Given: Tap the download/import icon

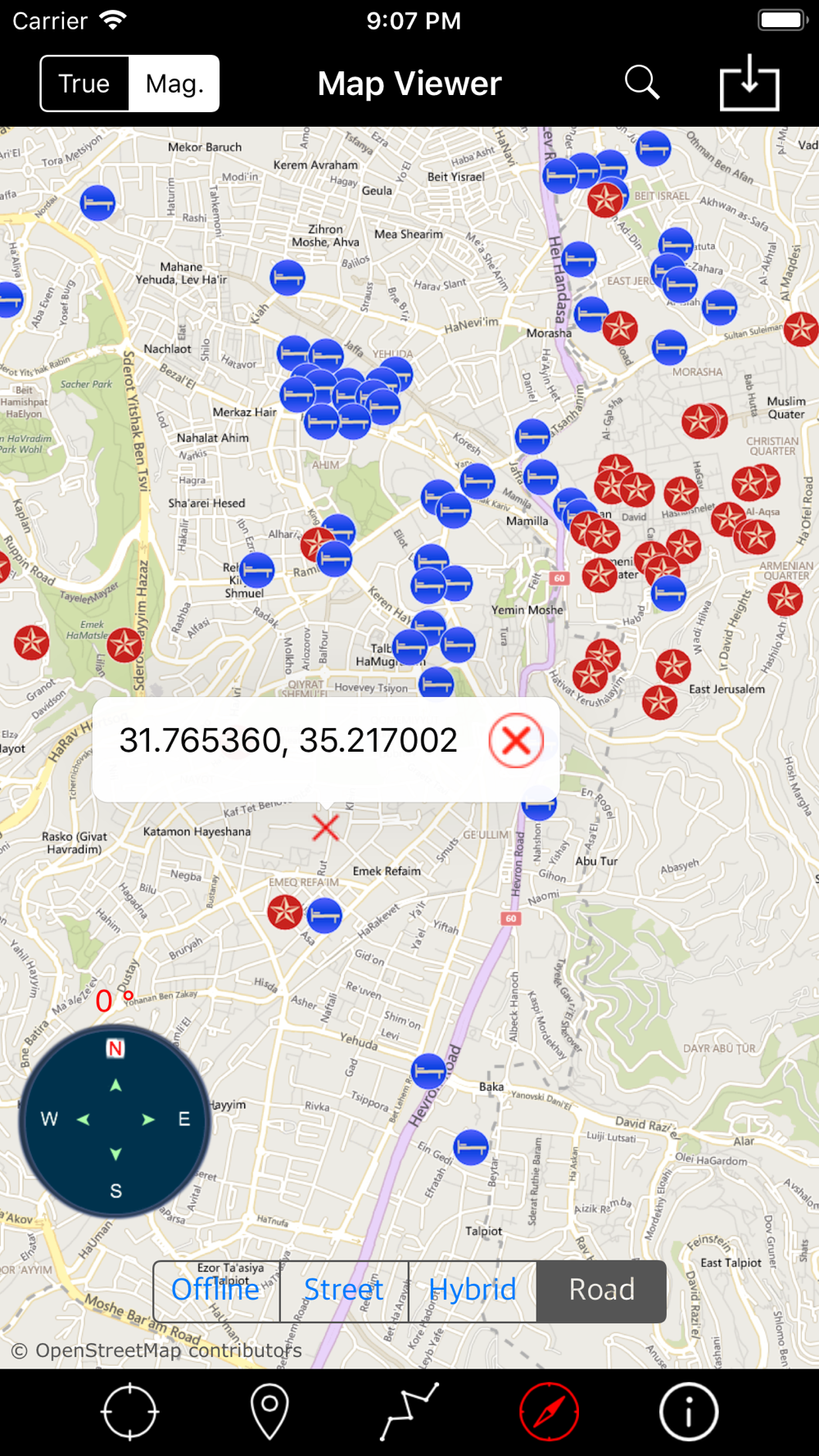Looking at the screenshot, I should click(x=749, y=82).
